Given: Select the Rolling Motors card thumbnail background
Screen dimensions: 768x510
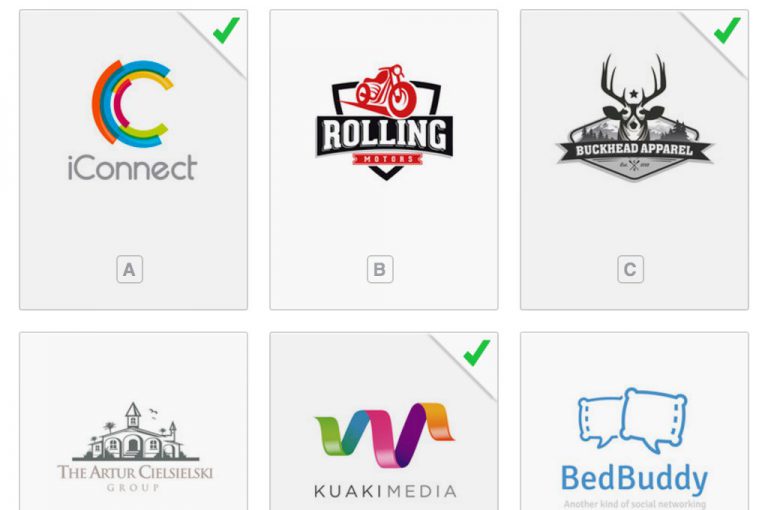Looking at the screenshot, I should click(x=384, y=160).
